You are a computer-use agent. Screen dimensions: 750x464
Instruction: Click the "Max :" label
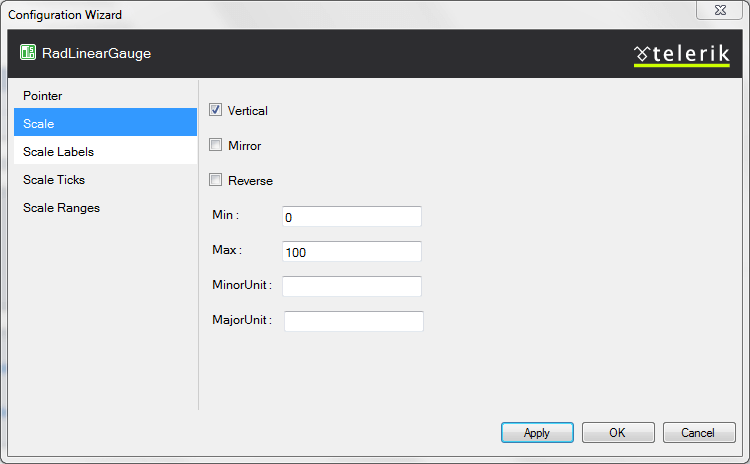[227, 250]
